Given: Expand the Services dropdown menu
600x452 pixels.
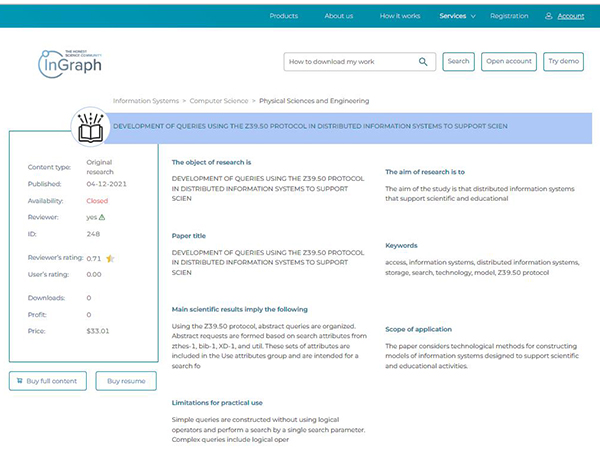Looking at the screenshot, I should (457, 16).
